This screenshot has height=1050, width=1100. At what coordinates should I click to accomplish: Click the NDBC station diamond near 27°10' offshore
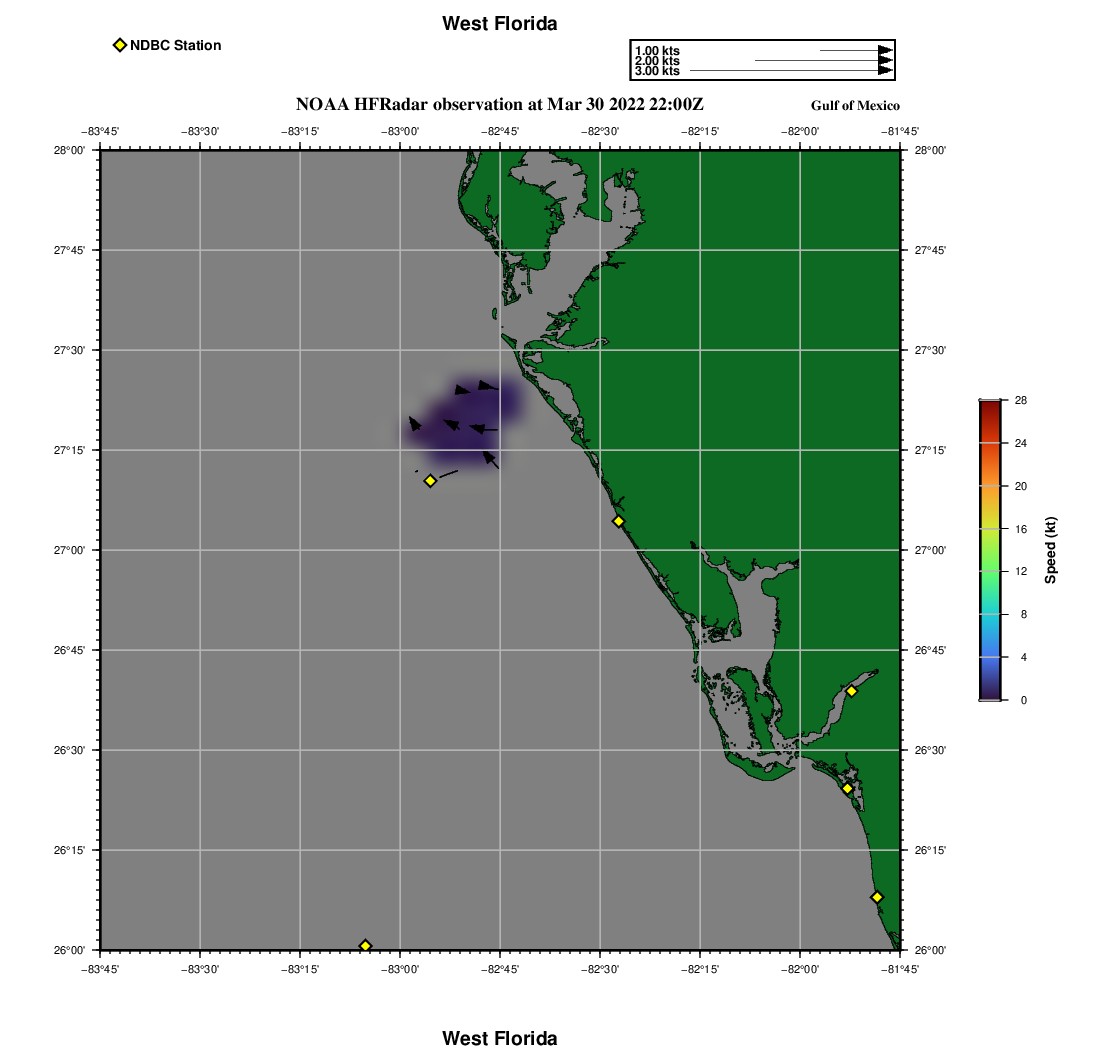(x=430, y=480)
